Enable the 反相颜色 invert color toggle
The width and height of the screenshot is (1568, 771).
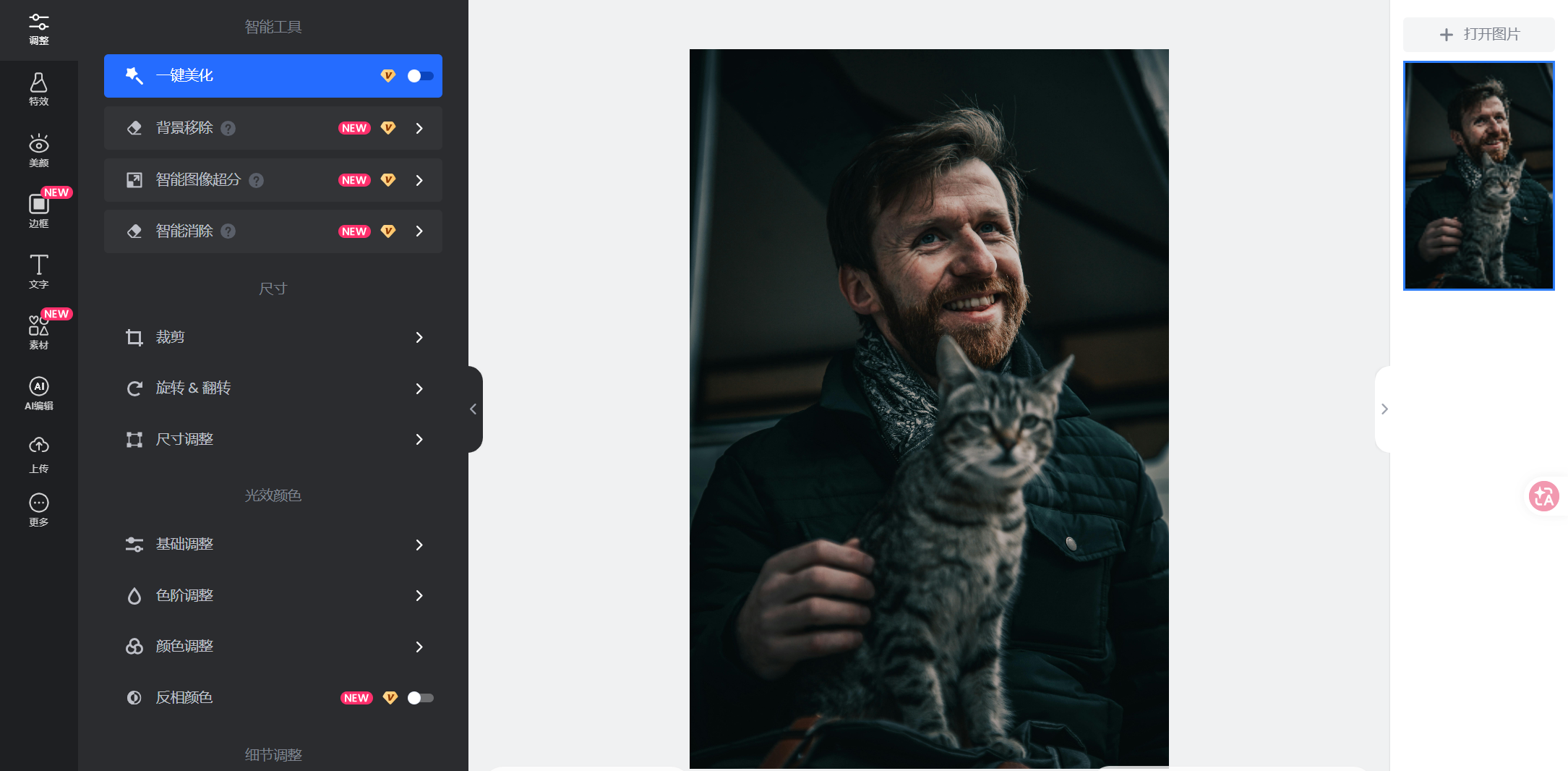pyautogui.click(x=420, y=698)
